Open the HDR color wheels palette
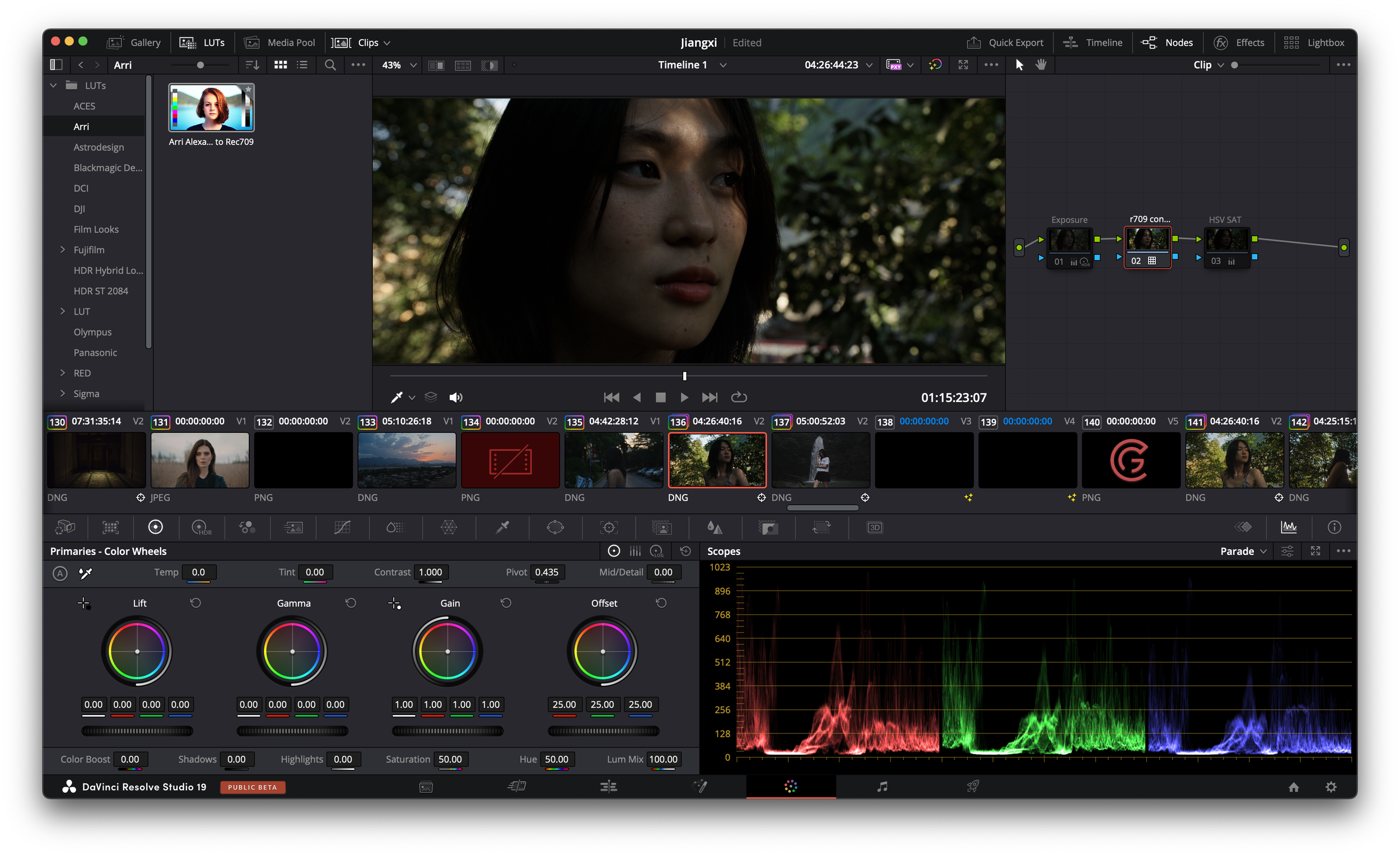Viewport: 1400px width, 855px height. coord(201,527)
